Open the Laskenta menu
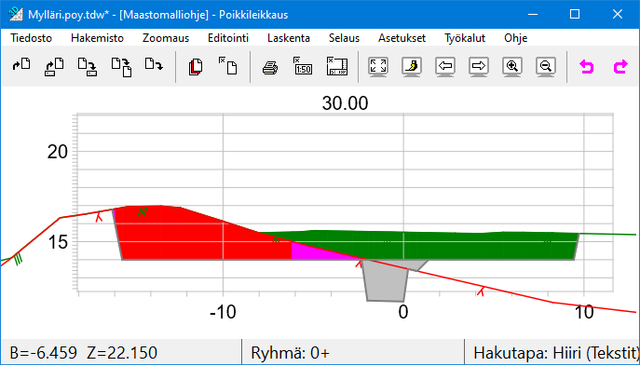640x365 pixels. pos(289,38)
